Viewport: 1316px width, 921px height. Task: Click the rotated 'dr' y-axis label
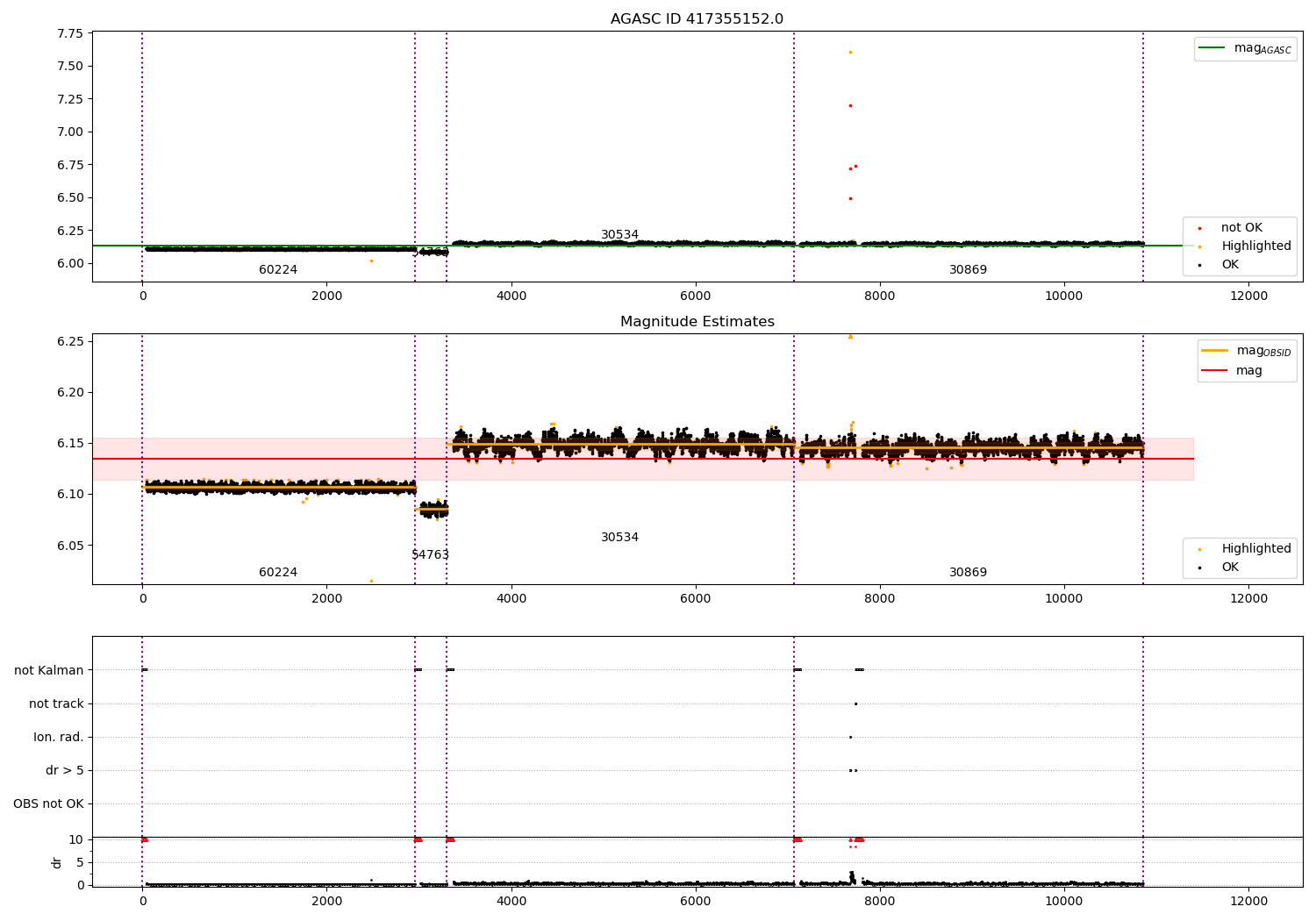pyautogui.click(x=57, y=863)
